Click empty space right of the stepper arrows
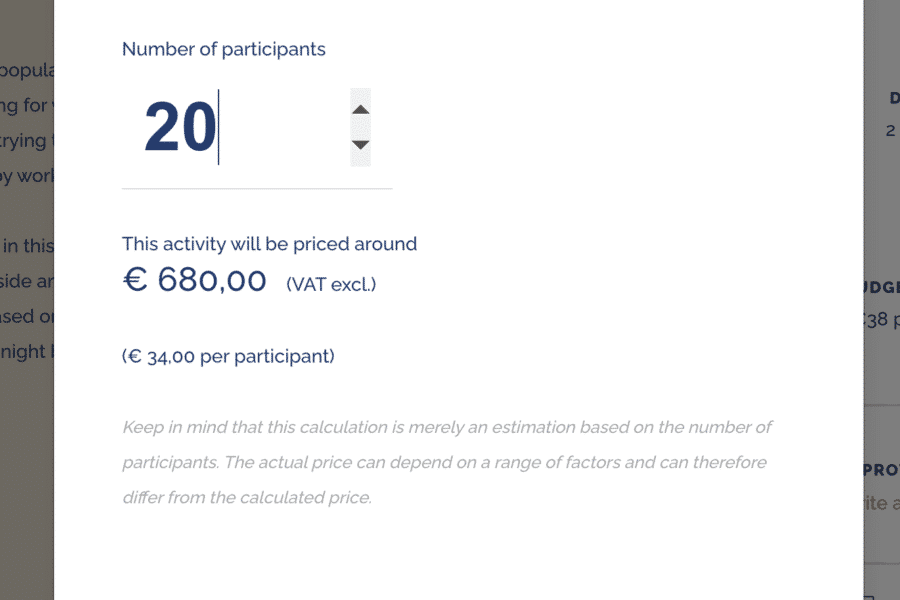900x600 pixels. [600, 128]
